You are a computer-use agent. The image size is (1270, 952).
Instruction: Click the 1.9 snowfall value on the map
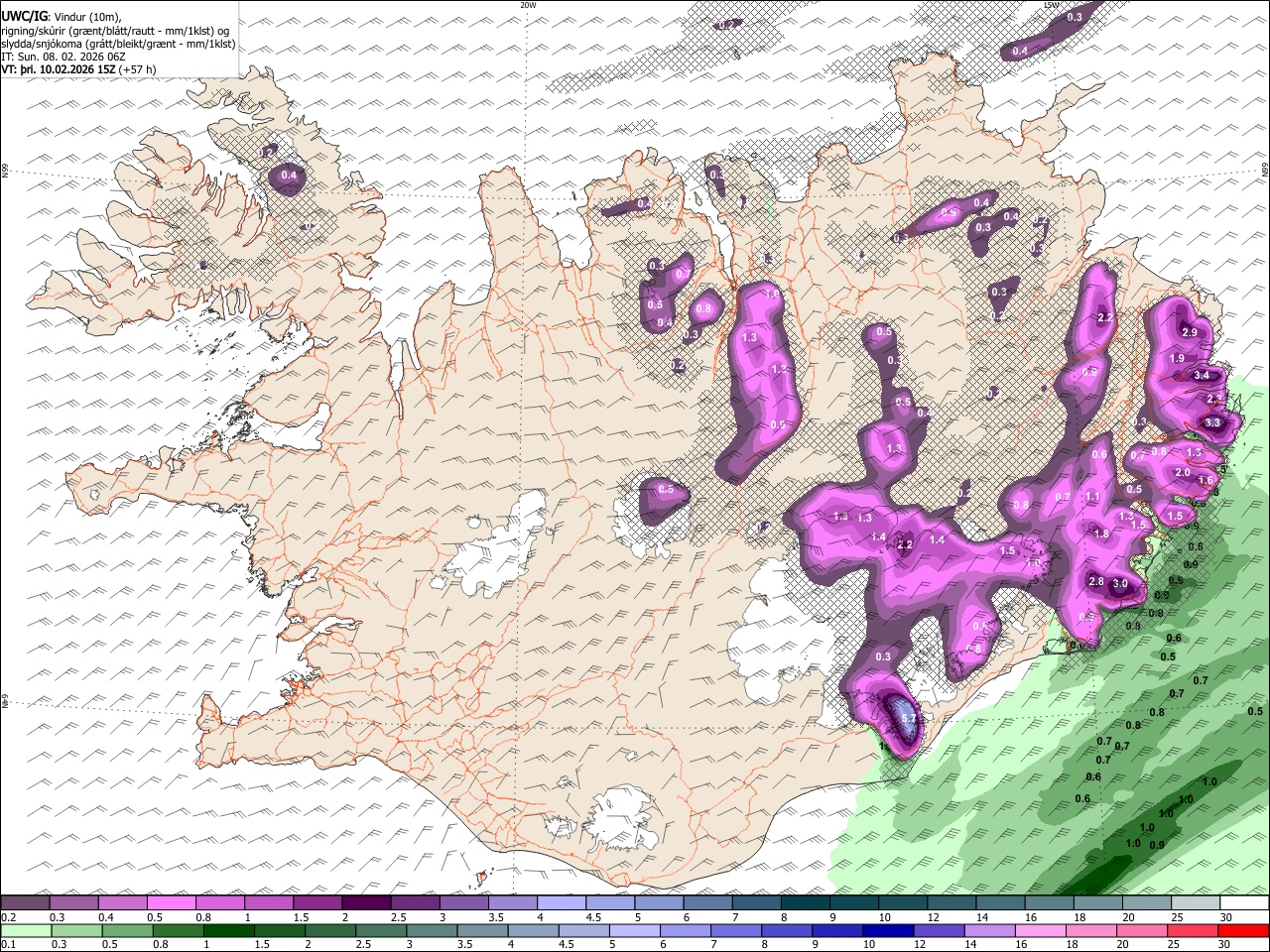(1178, 359)
